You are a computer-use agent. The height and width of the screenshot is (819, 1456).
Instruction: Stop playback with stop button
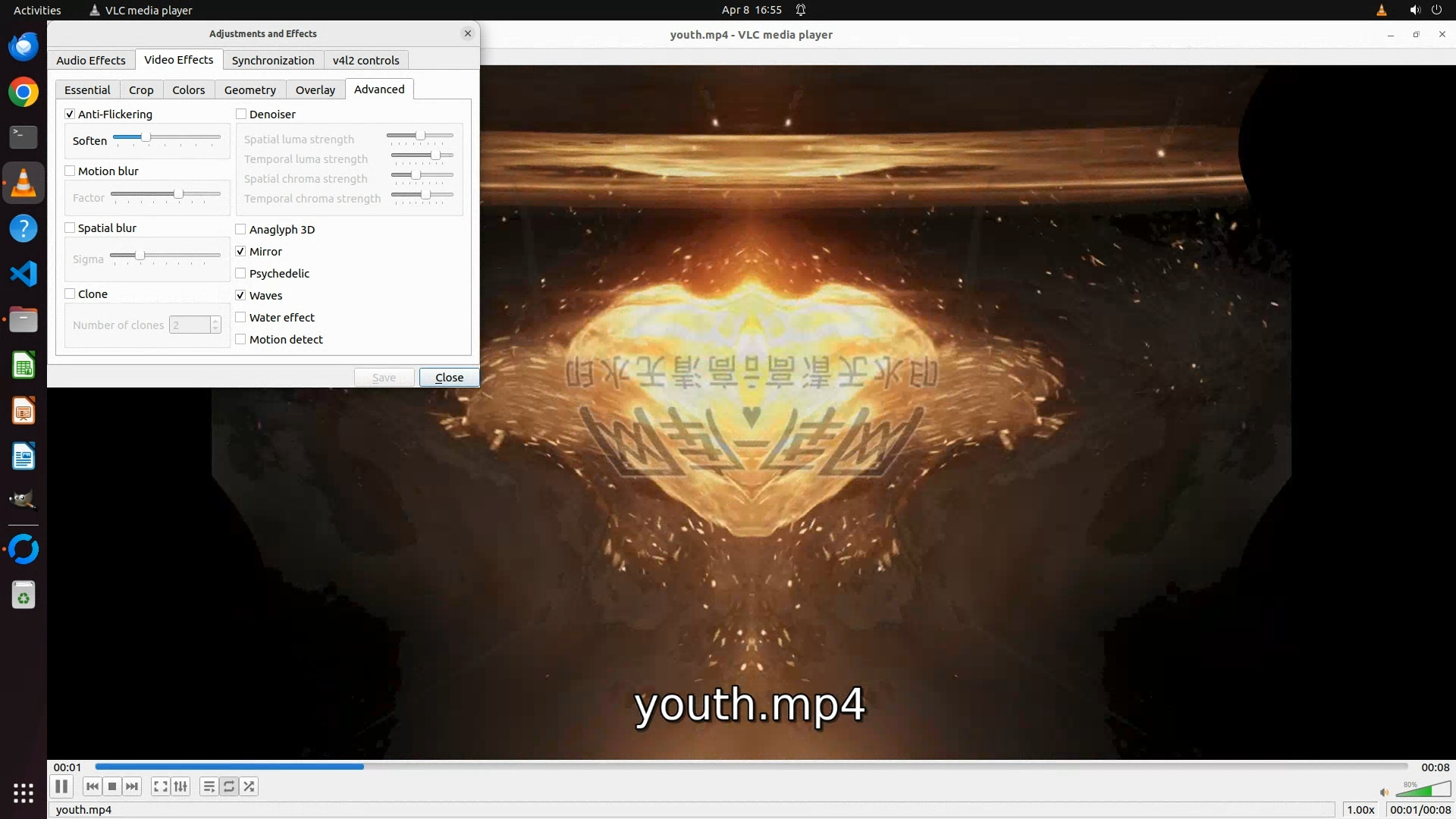tap(112, 786)
